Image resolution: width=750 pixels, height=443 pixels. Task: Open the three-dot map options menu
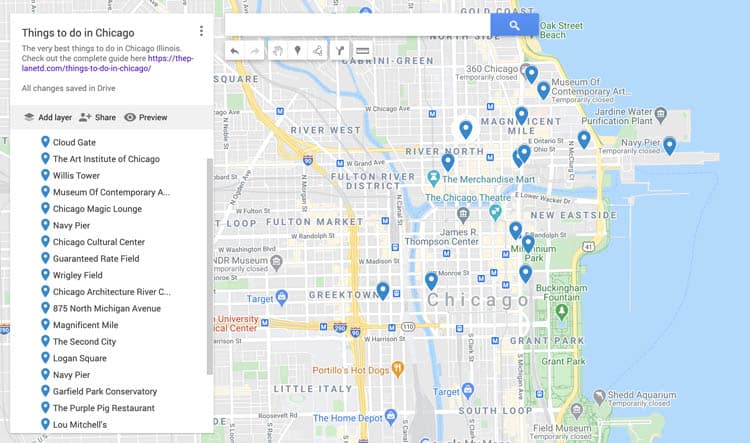click(201, 31)
